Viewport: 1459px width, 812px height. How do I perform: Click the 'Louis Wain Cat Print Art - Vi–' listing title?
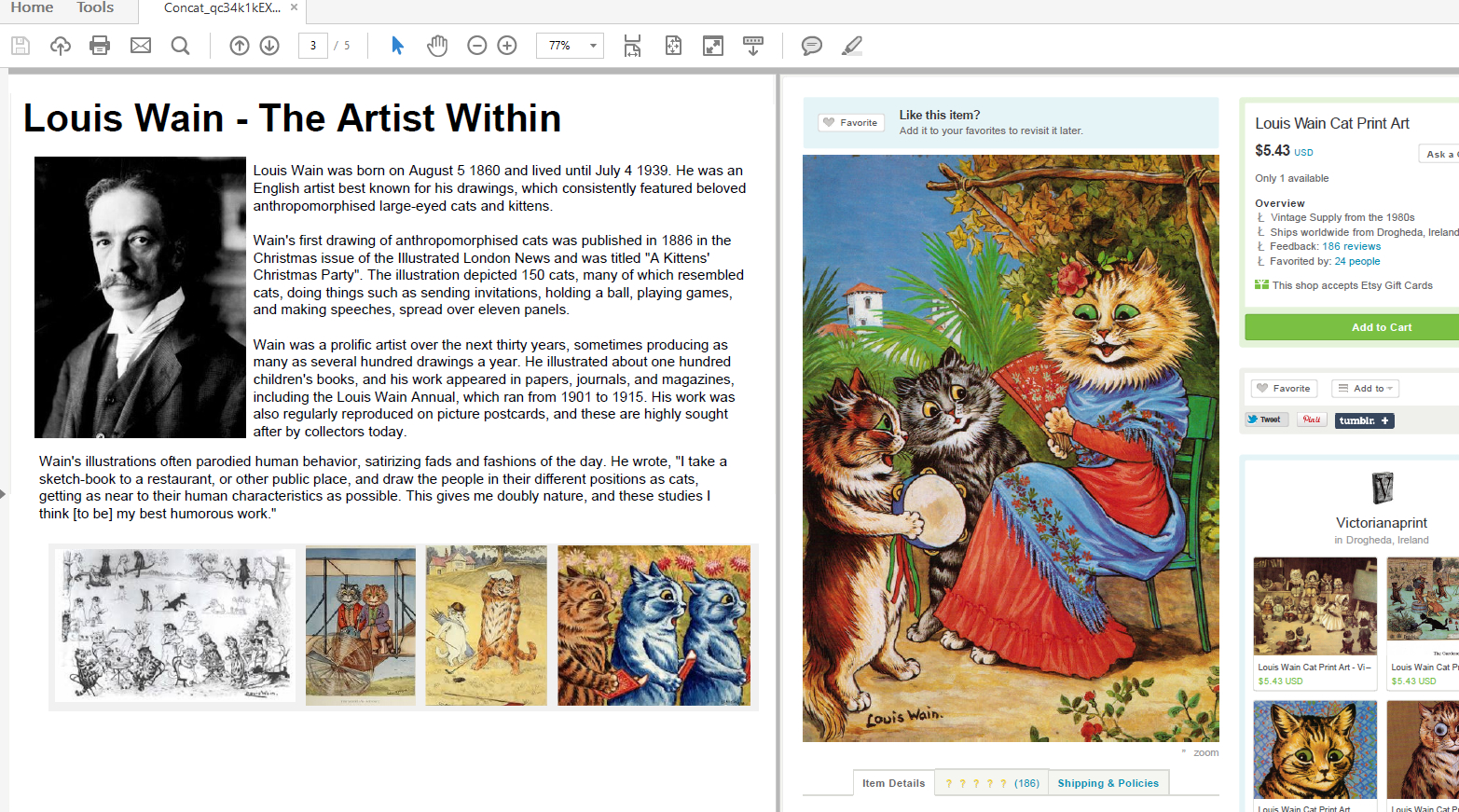(1314, 667)
